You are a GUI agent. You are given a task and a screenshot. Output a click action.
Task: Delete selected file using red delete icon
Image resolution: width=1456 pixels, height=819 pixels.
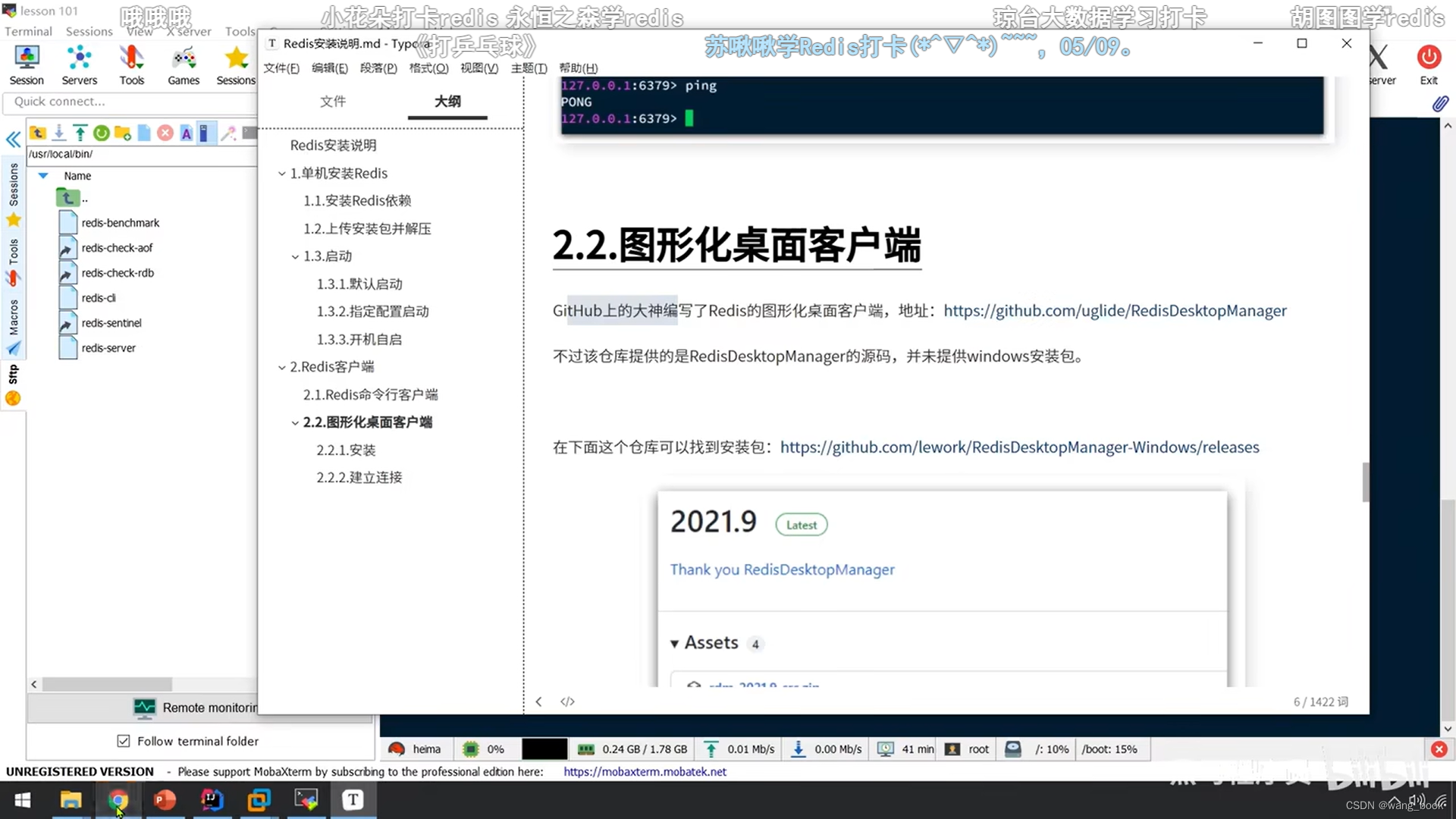tap(165, 133)
